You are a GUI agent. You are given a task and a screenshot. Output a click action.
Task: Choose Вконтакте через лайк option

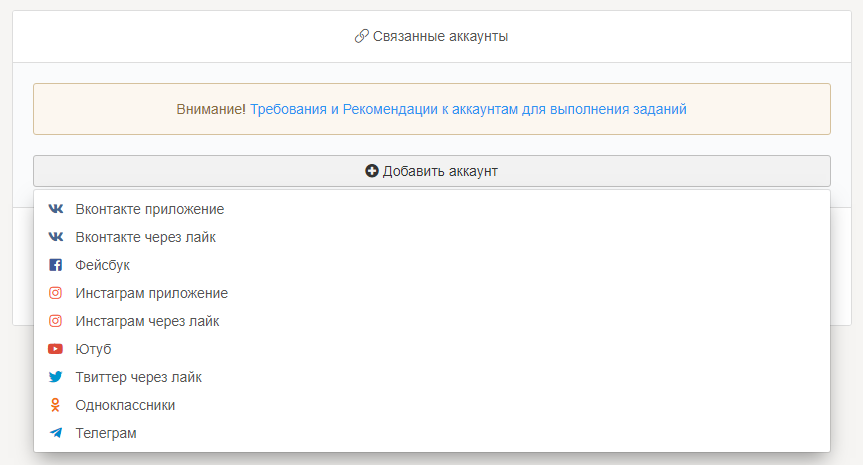pos(145,238)
